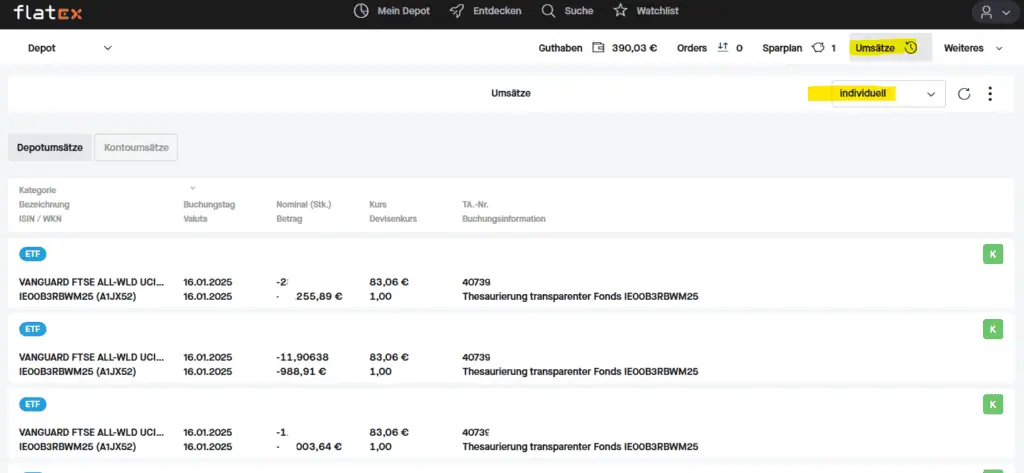Switch to the Kontoumsätze tab
The height and width of the screenshot is (473, 1024).
pos(136,148)
